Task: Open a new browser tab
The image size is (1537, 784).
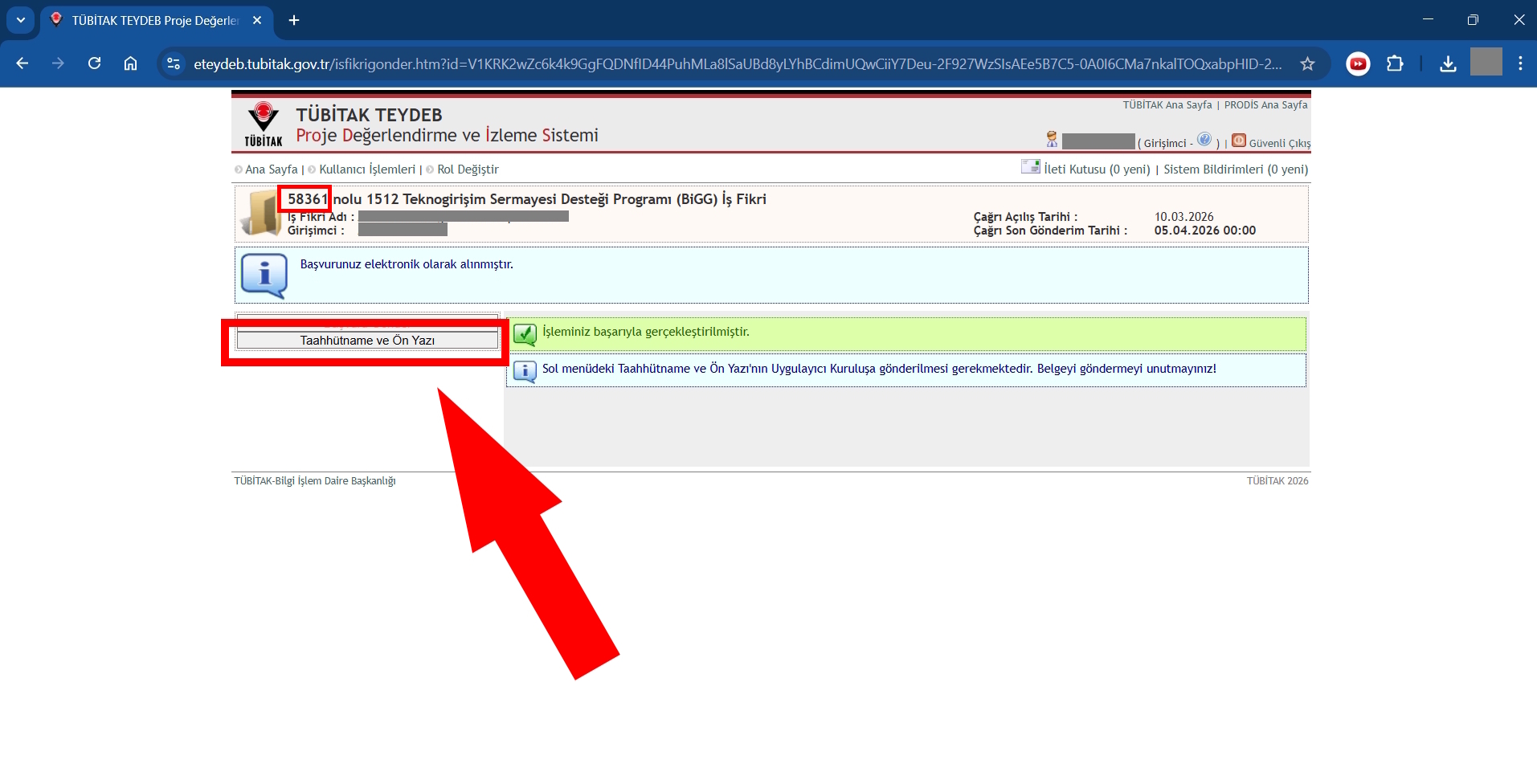Action: coord(294,20)
